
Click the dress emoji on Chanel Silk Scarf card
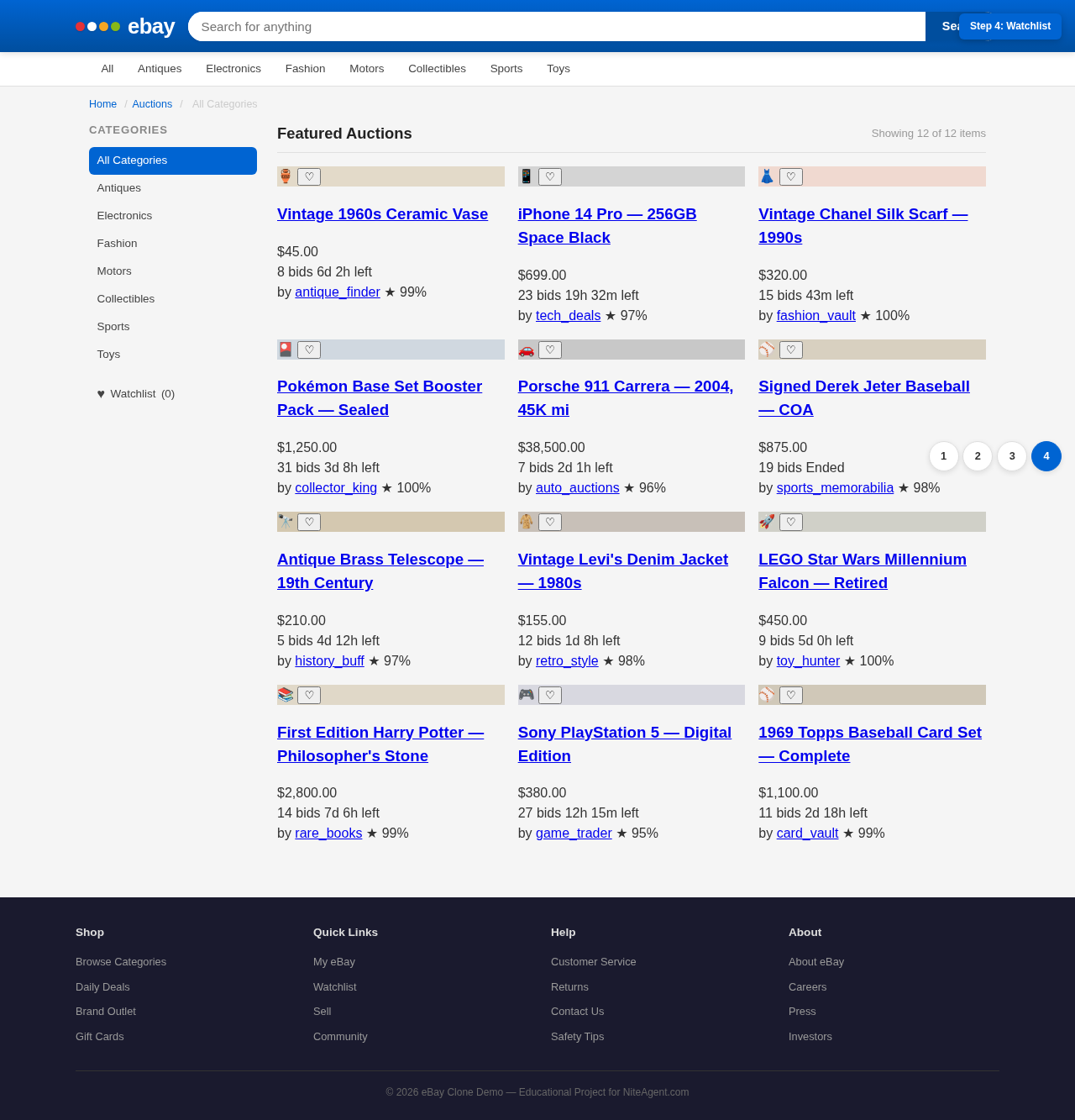point(767,176)
